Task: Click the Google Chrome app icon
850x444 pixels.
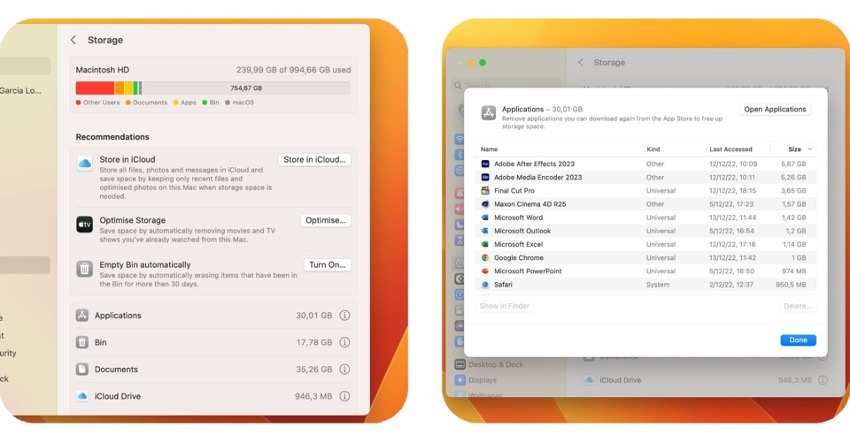Action: tap(485, 258)
